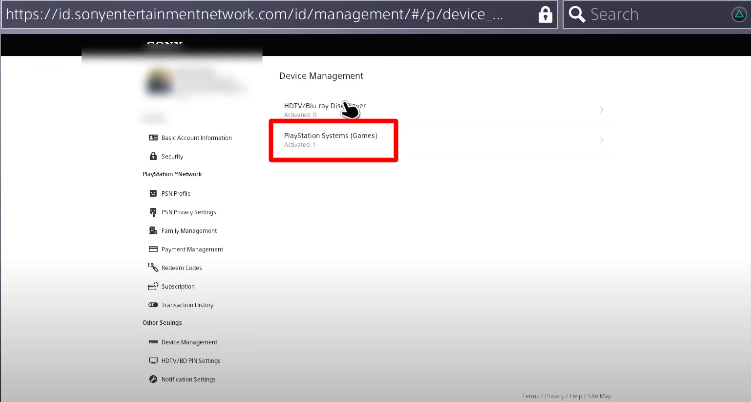Open Transaction History via its icon

tap(153, 305)
